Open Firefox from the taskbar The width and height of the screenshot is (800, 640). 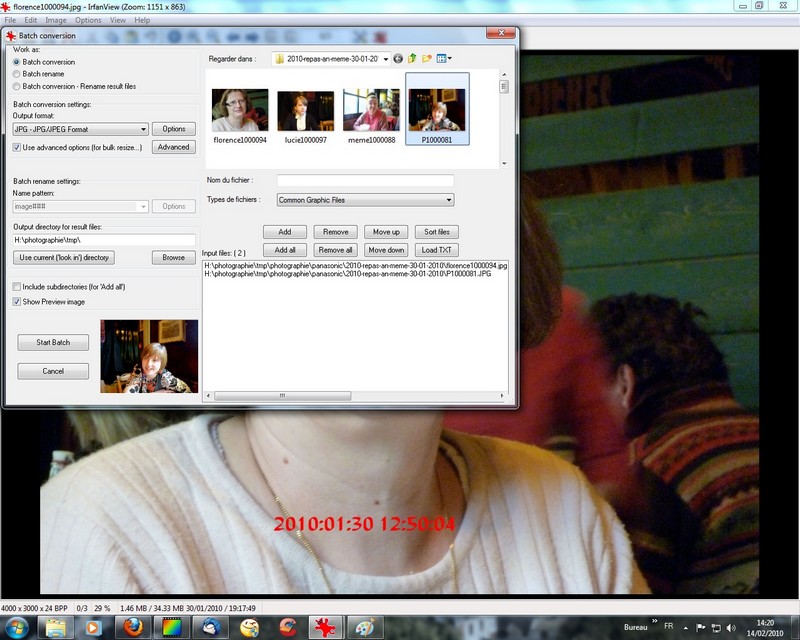(x=133, y=627)
